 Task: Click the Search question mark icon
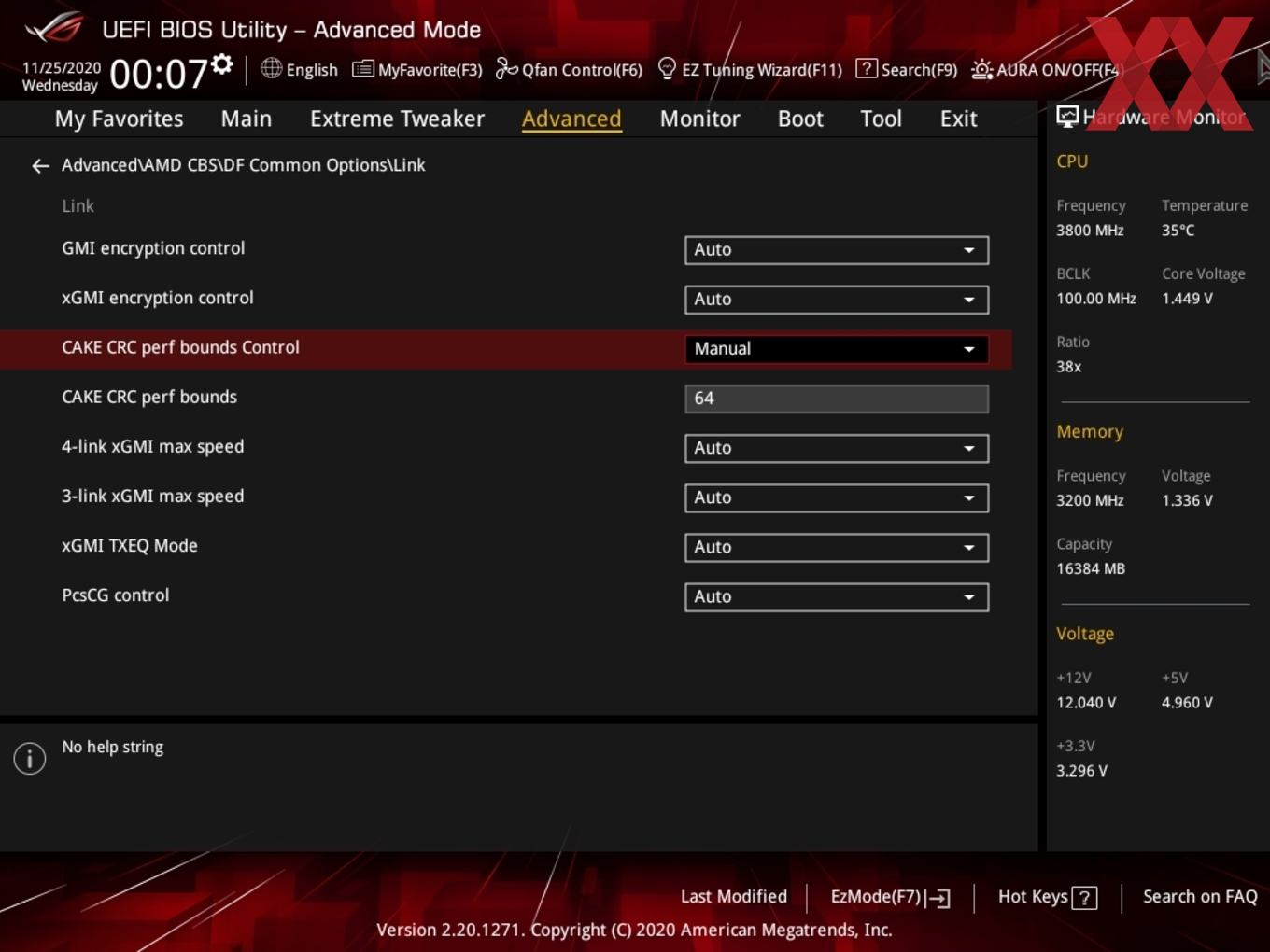pyautogui.click(x=867, y=68)
